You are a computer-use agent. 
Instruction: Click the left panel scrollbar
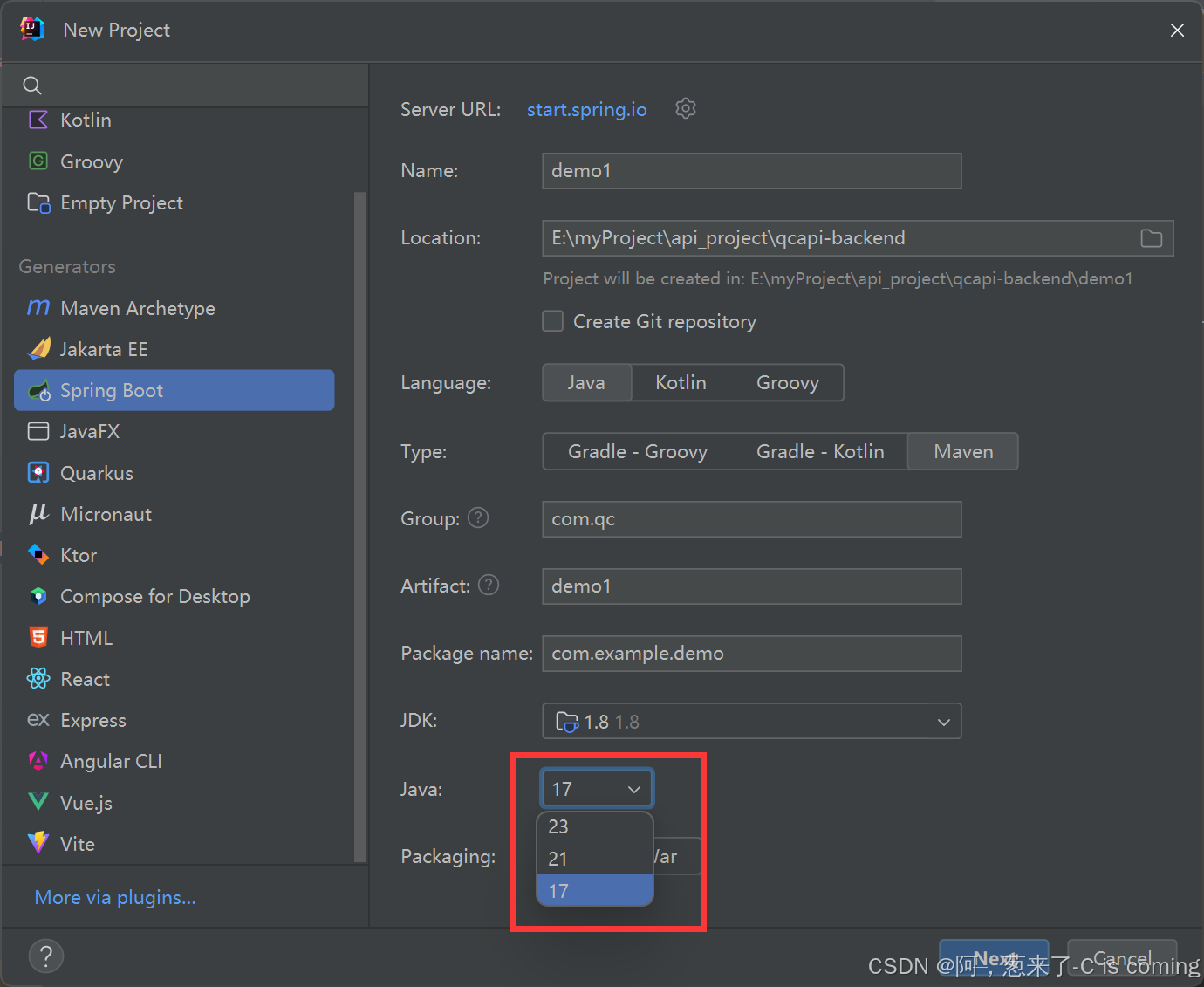[x=360, y=527]
